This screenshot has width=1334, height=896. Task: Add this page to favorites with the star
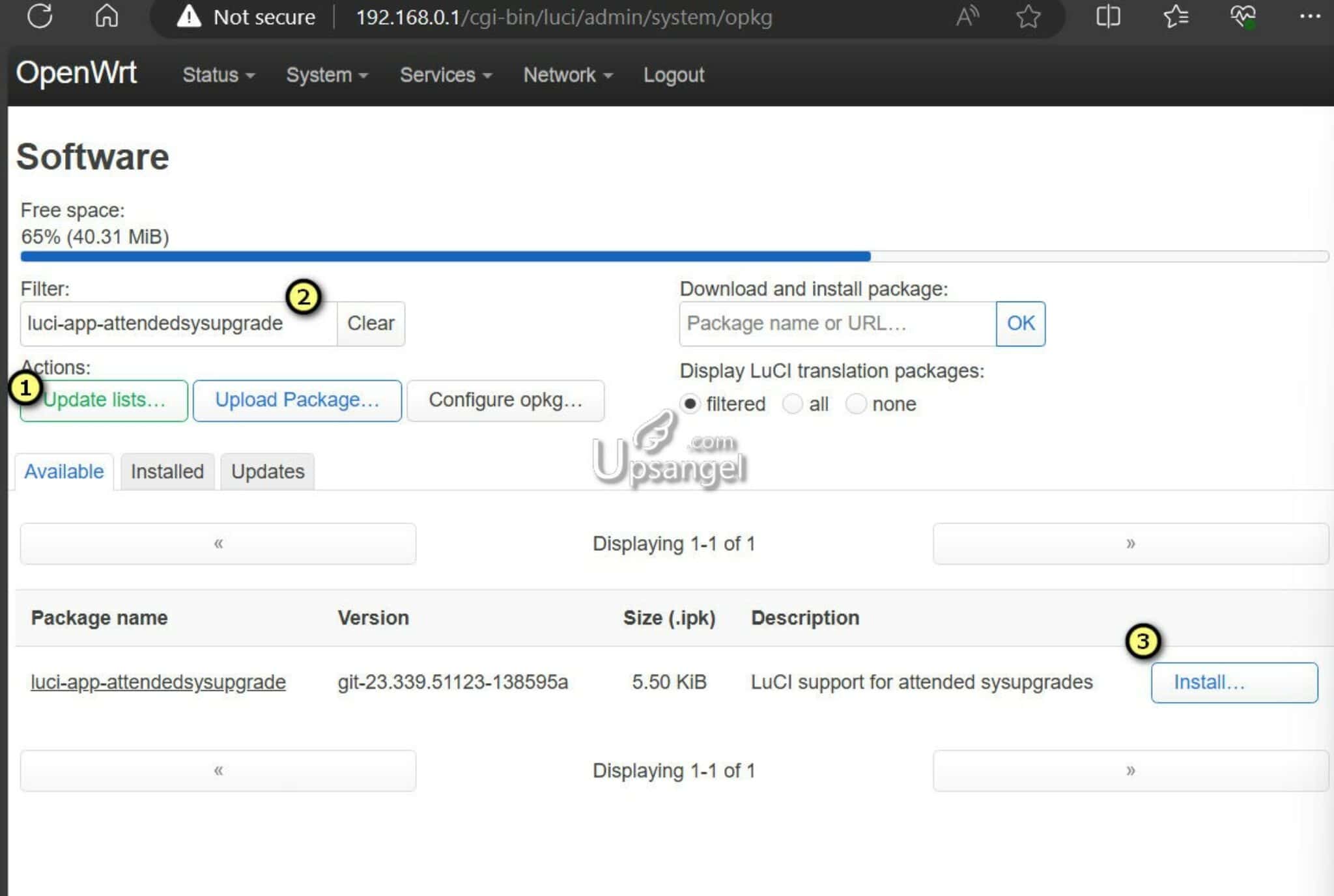(1026, 17)
